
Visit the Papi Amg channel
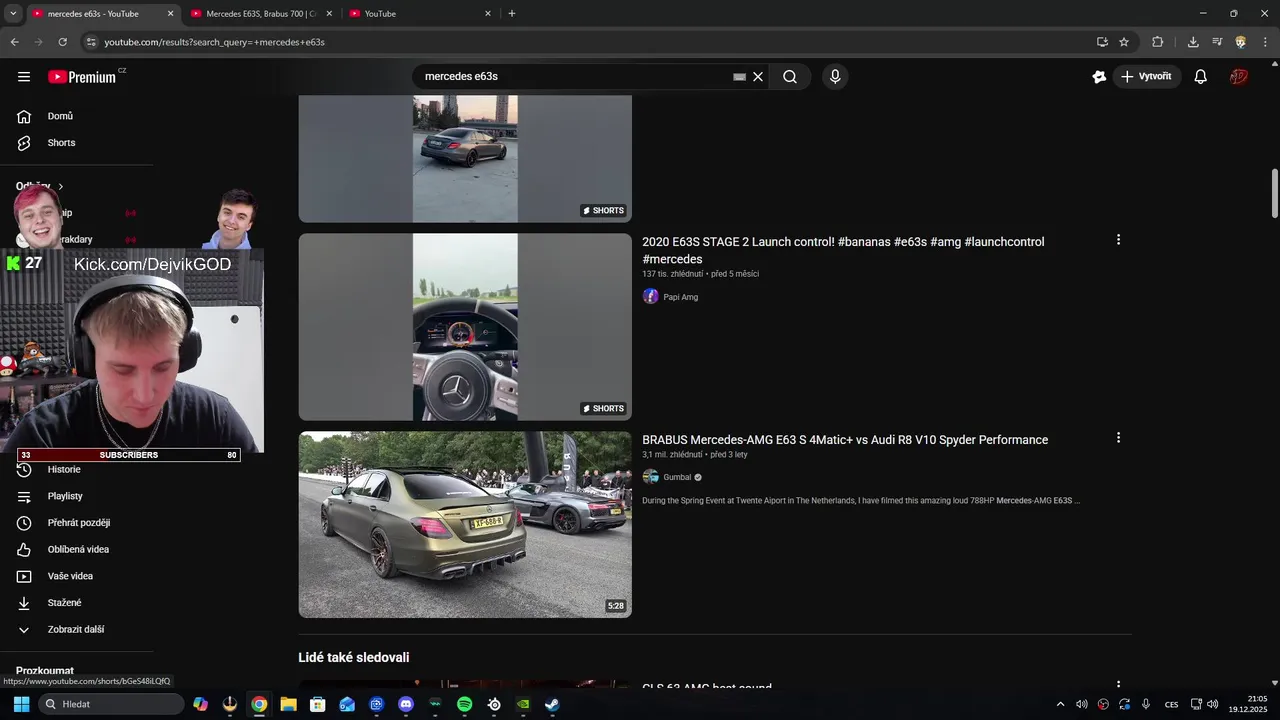click(681, 297)
